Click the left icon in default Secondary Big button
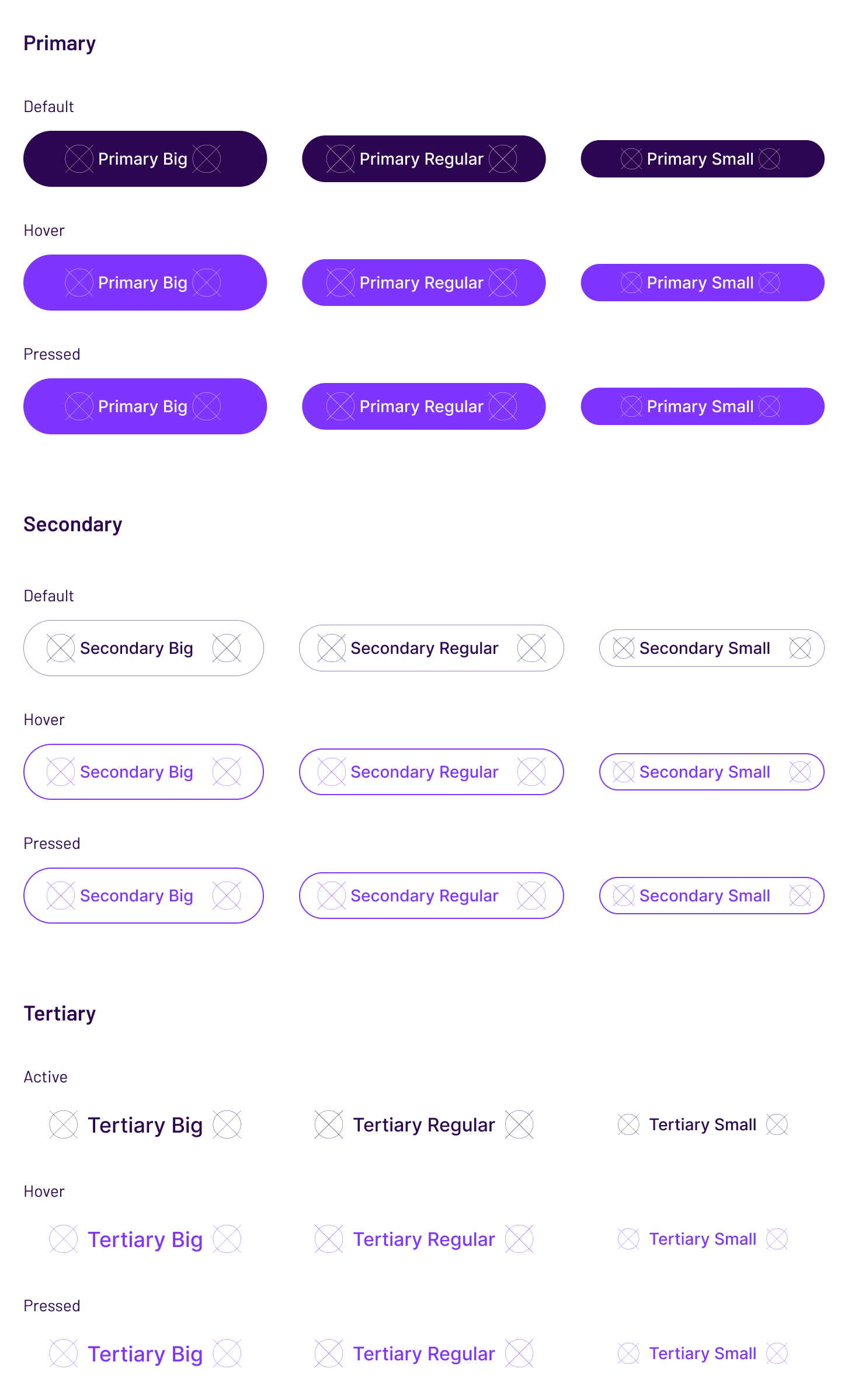This screenshot has height=1400, width=848. coord(61,648)
